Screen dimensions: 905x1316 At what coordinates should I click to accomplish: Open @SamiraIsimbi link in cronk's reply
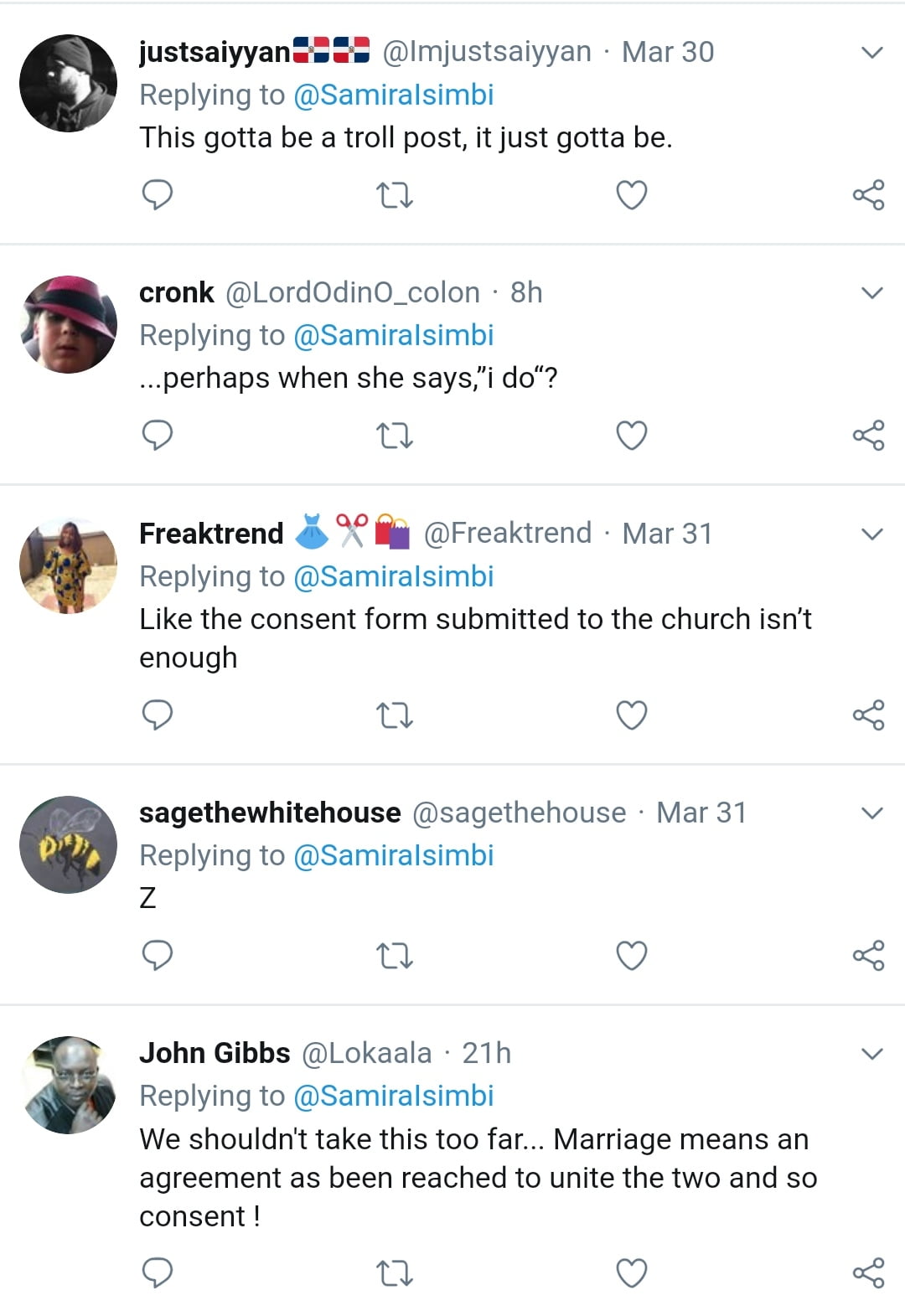point(393,335)
